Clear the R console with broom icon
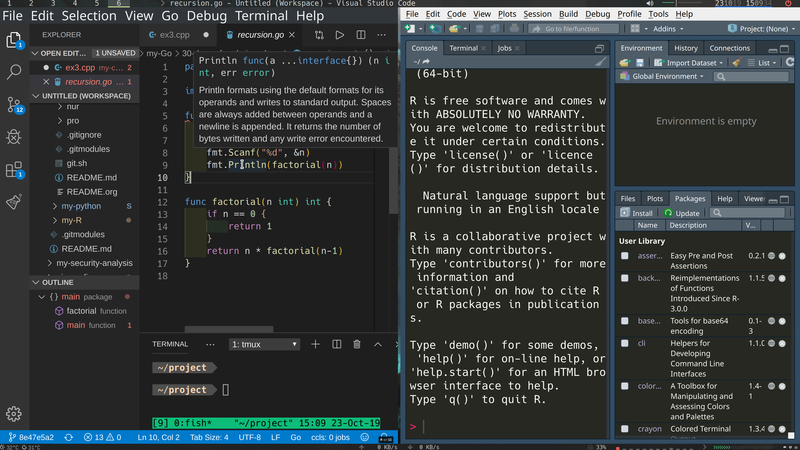Viewport: 800px width, 450px height. [x=601, y=62]
